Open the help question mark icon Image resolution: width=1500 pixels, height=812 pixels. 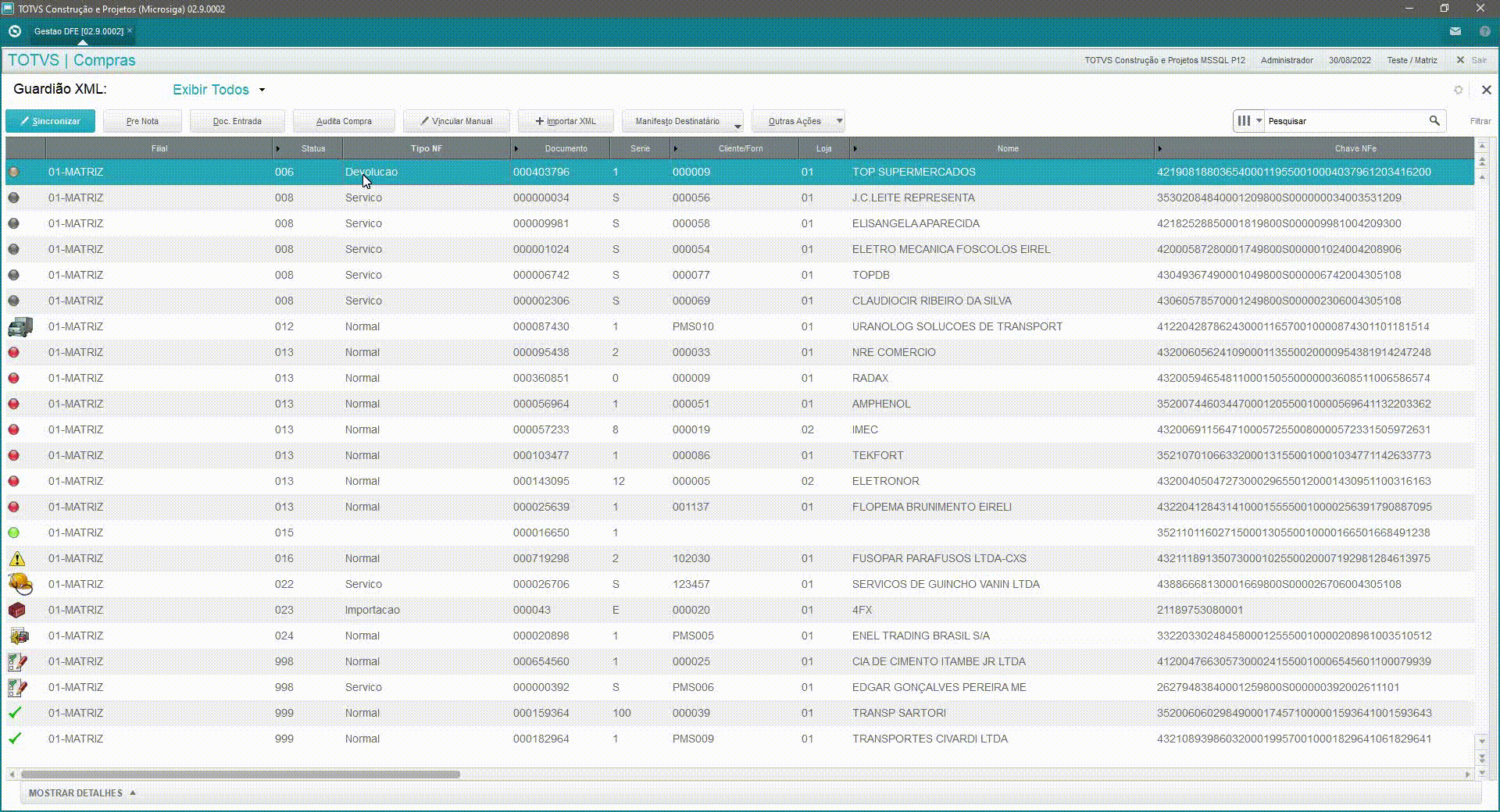[x=1485, y=31]
